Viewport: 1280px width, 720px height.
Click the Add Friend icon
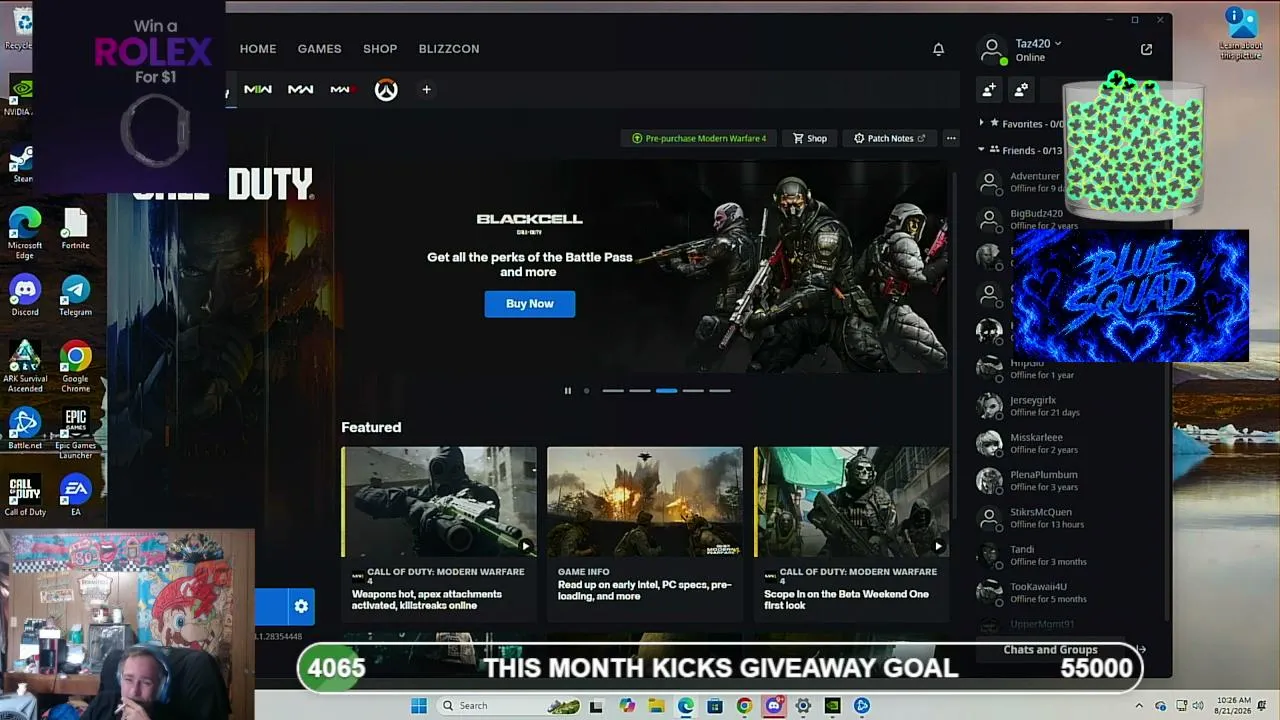pyautogui.click(x=989, y=90)
